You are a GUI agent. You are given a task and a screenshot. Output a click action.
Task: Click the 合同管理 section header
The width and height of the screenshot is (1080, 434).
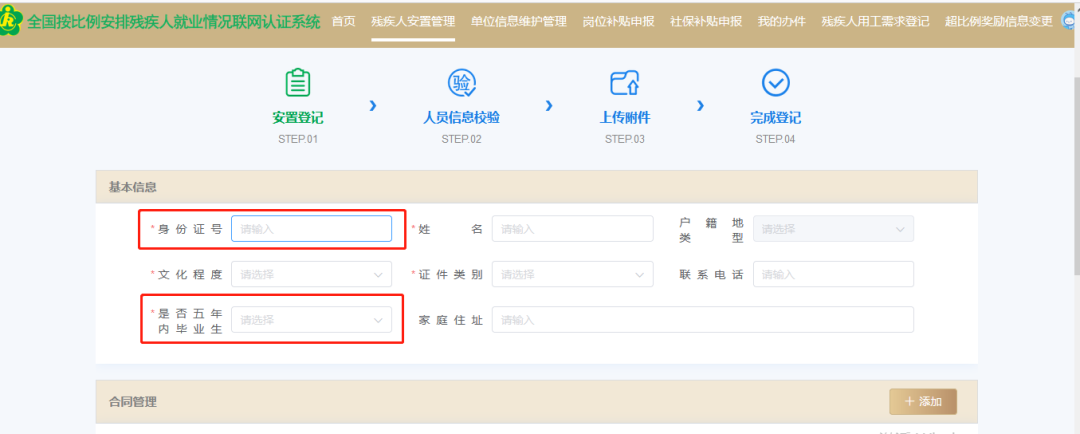[537, 402]
